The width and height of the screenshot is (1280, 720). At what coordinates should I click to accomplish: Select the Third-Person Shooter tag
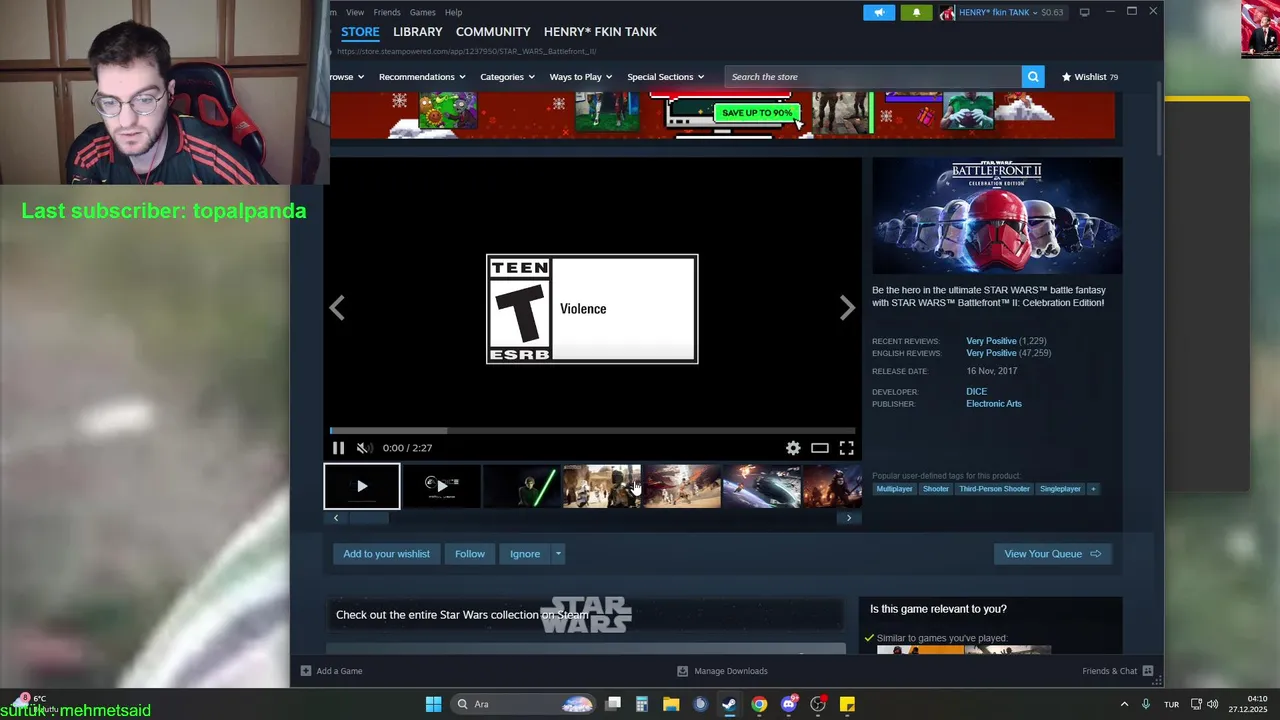pos(994,489)
